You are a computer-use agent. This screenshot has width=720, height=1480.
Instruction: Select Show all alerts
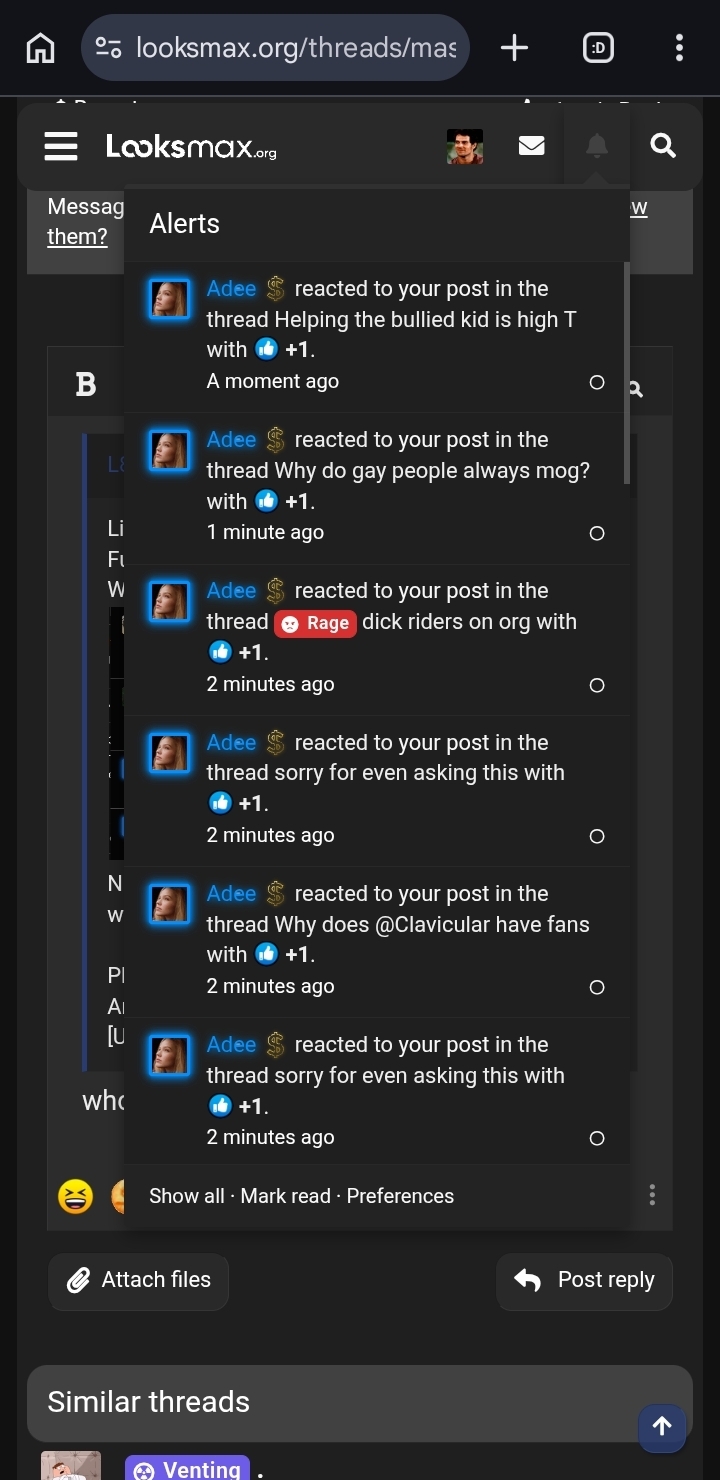(x=187, y=1196)
